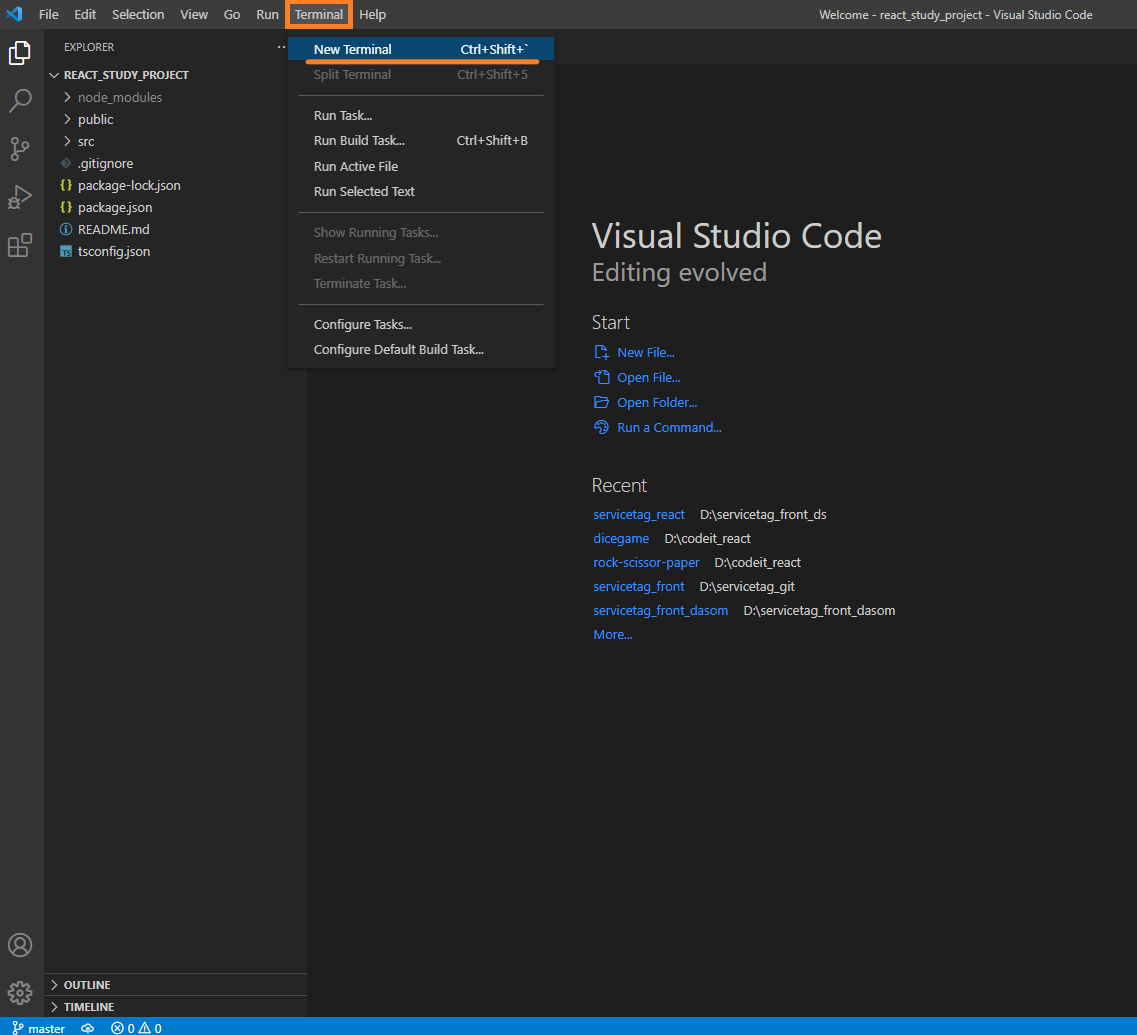Open the Edit menu
1137x1035 pixels.
coord(85,15)
